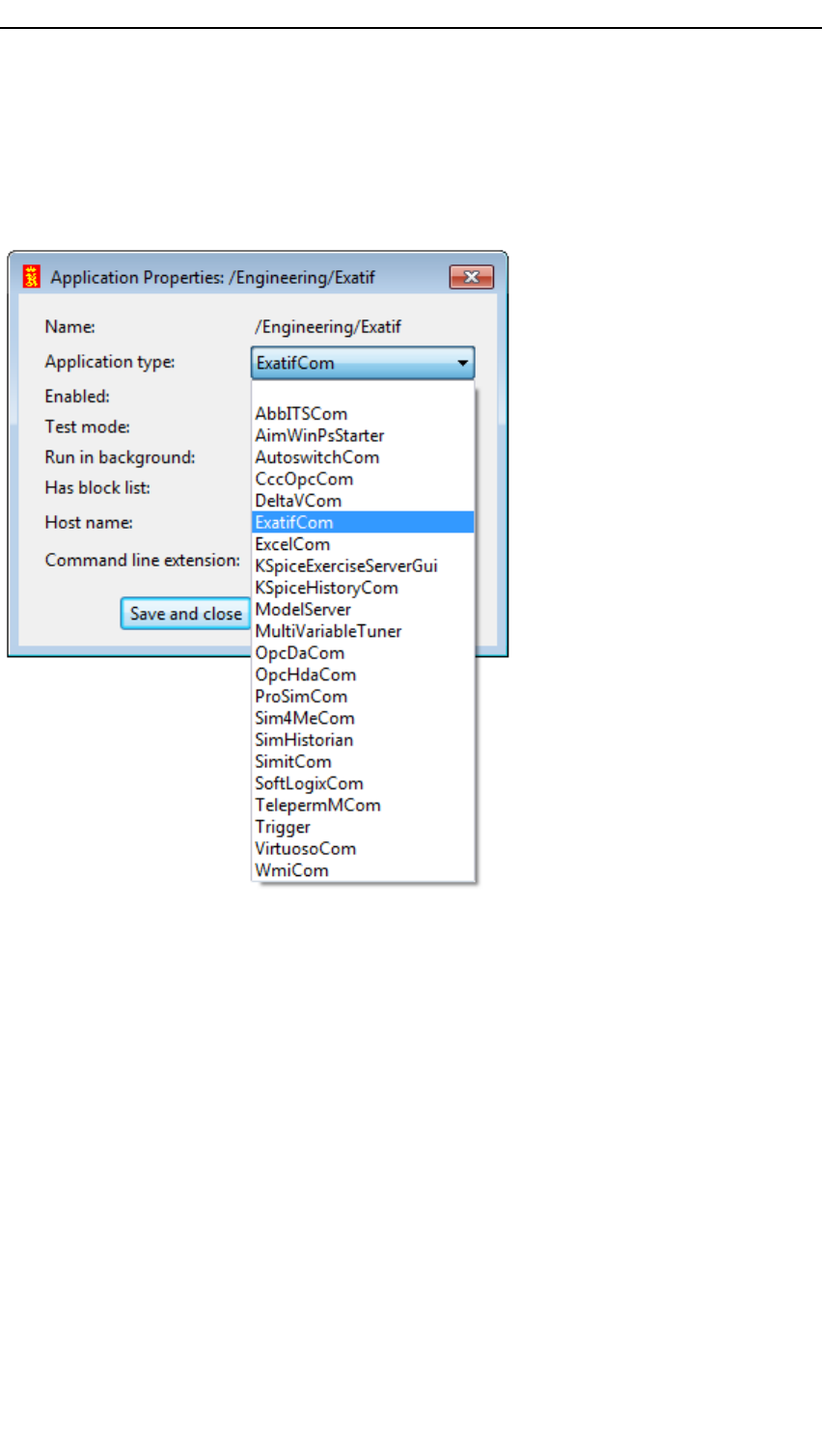Select the highlighted ExatifCom entry
The width and height of the screenshot is (822, 1456).
click(x=363, y=522)
